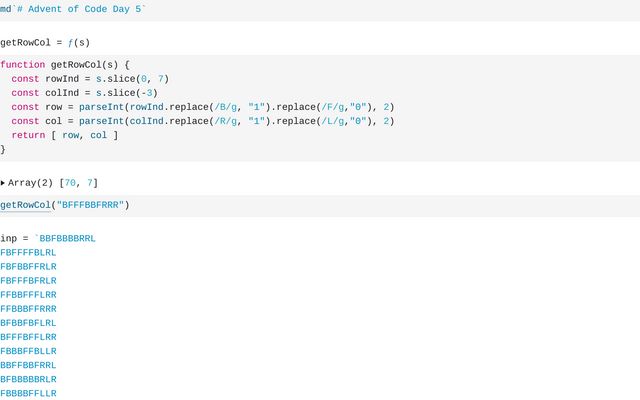Click the BBFFBBFRRL input line
640x400 pixels.
28,365
